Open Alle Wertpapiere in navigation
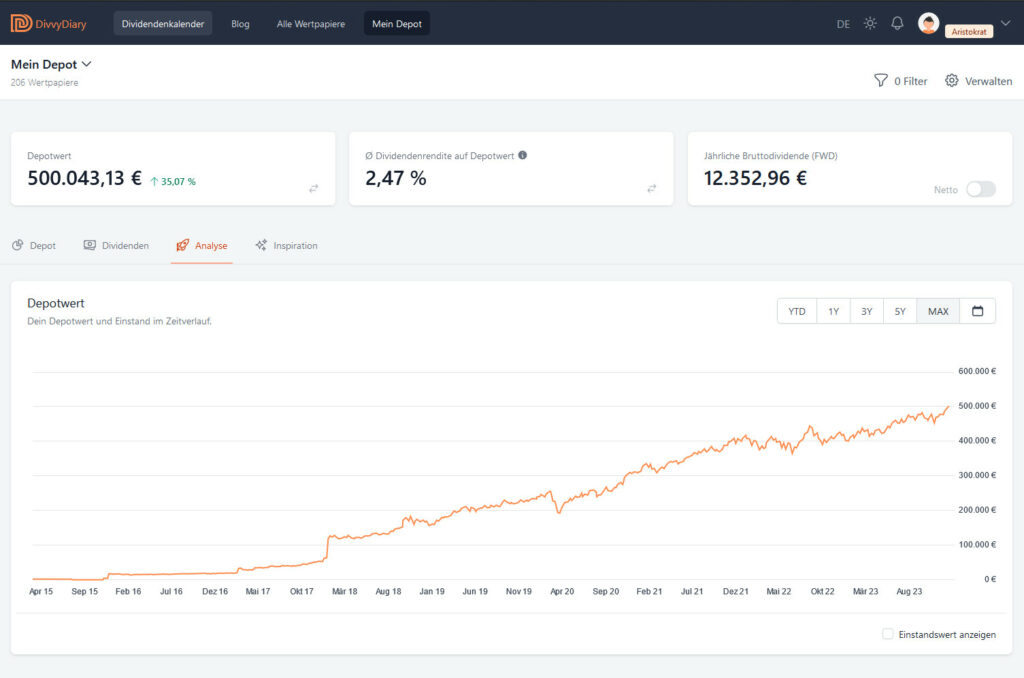Viewport: 1024px width, 678px height. (311, 24)
